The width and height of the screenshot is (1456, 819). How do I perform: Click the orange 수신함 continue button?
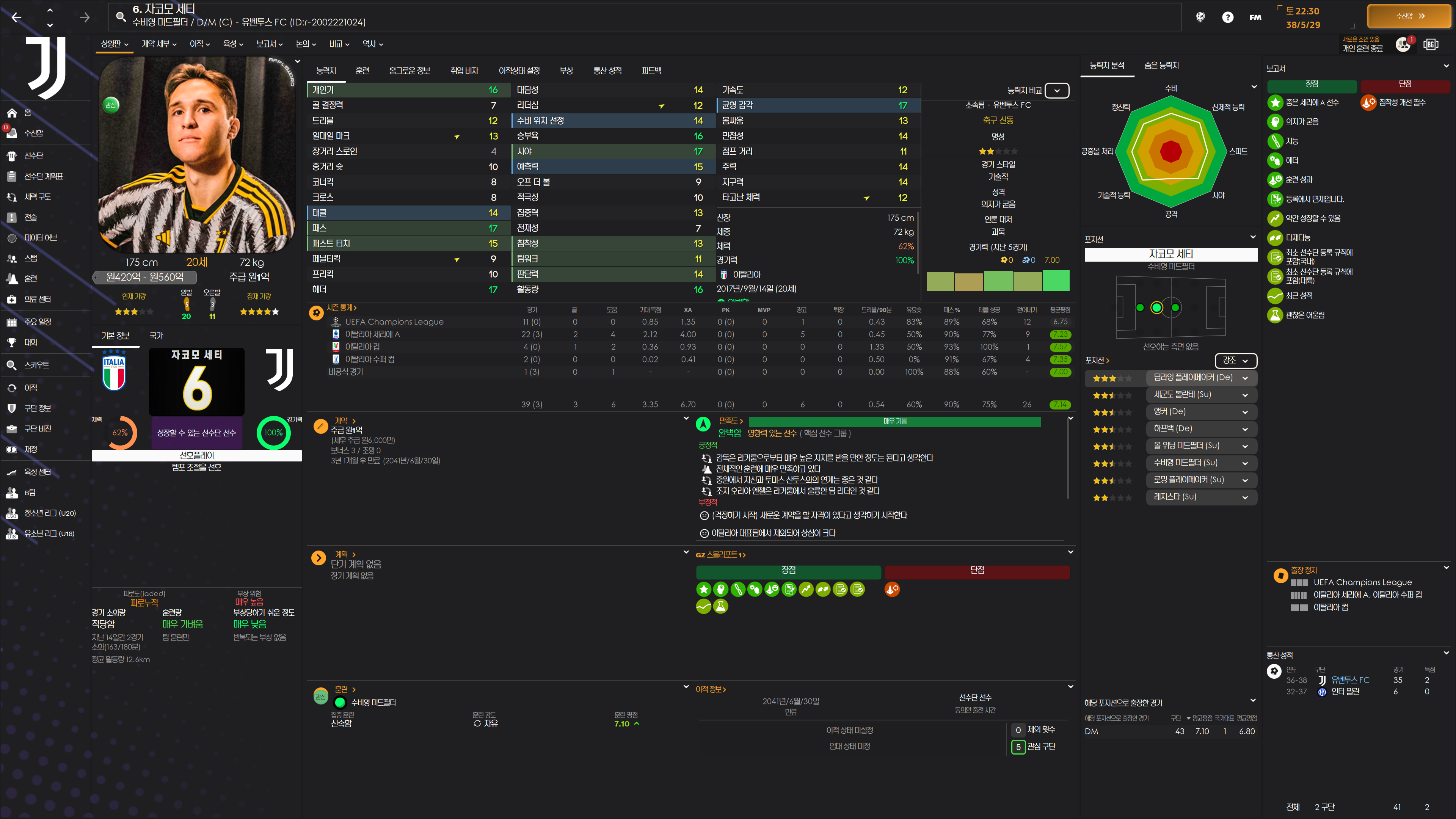point(1409,16)
